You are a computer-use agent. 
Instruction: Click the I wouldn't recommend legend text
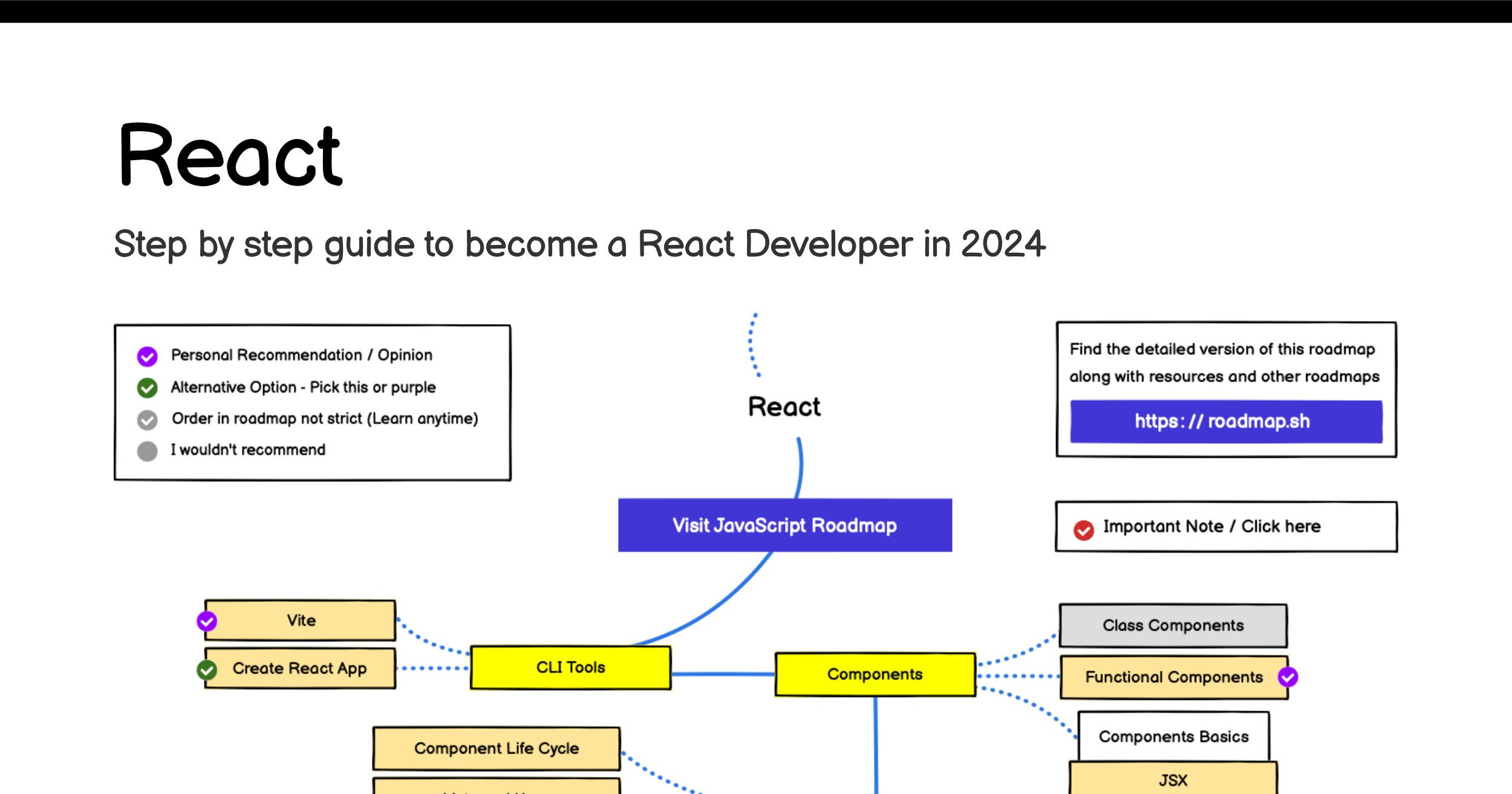(248, 450)
